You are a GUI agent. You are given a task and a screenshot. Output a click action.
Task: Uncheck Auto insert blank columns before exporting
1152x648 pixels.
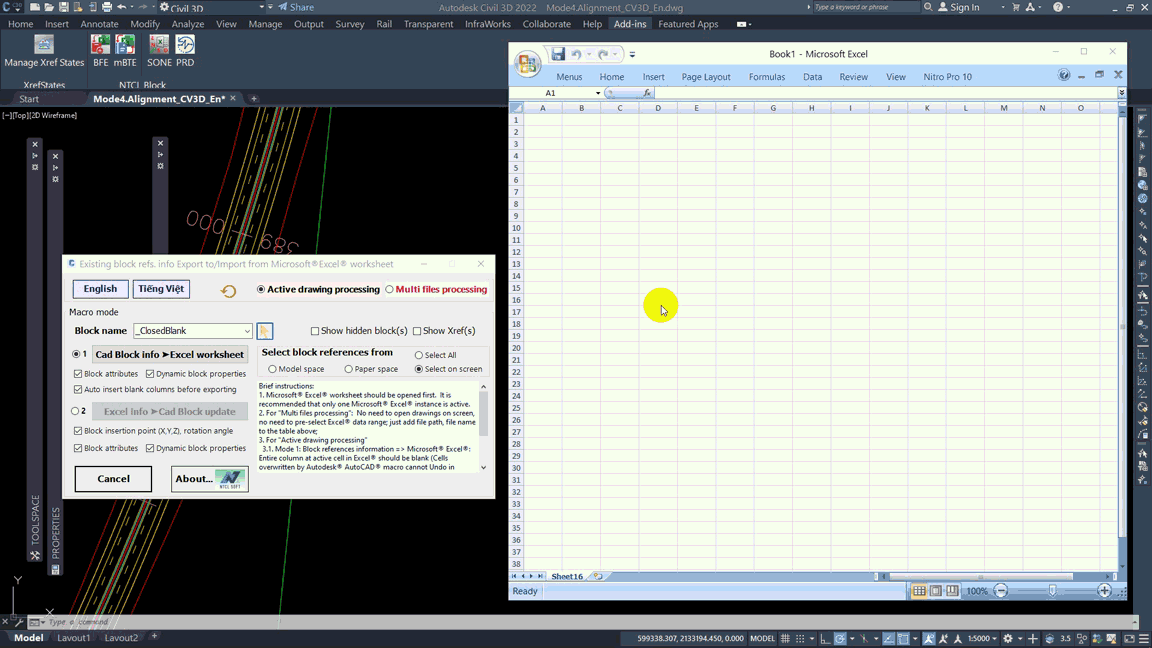point(78,390)
